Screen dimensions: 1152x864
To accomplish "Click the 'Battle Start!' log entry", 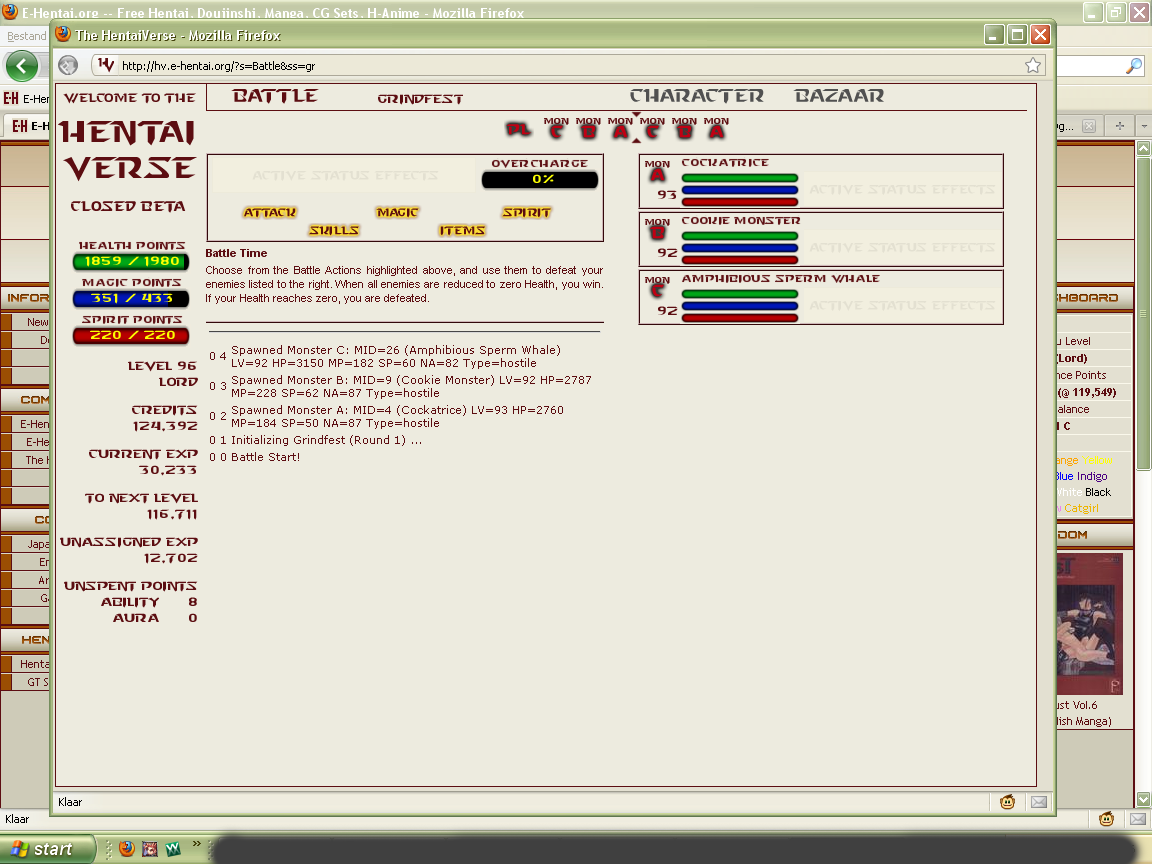I will [x=265, y=457].
